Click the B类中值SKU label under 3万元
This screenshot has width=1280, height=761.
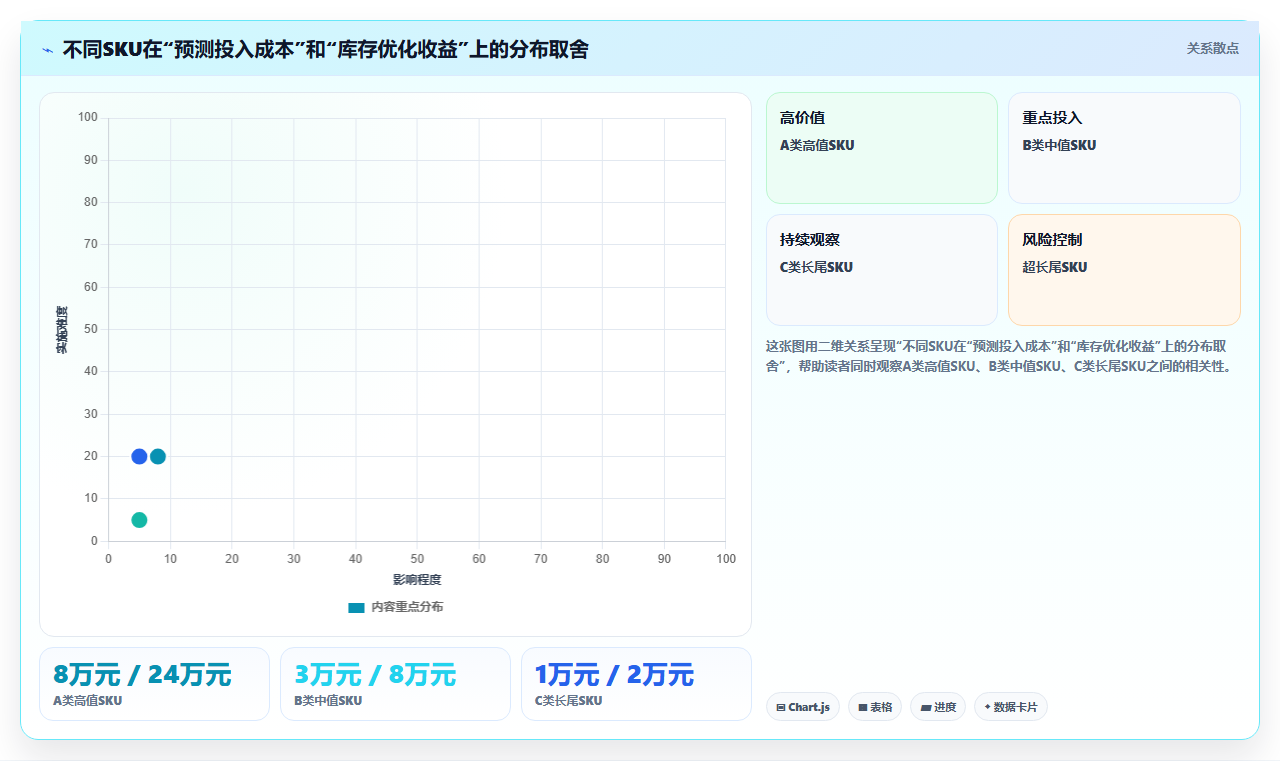pos(328,701)
